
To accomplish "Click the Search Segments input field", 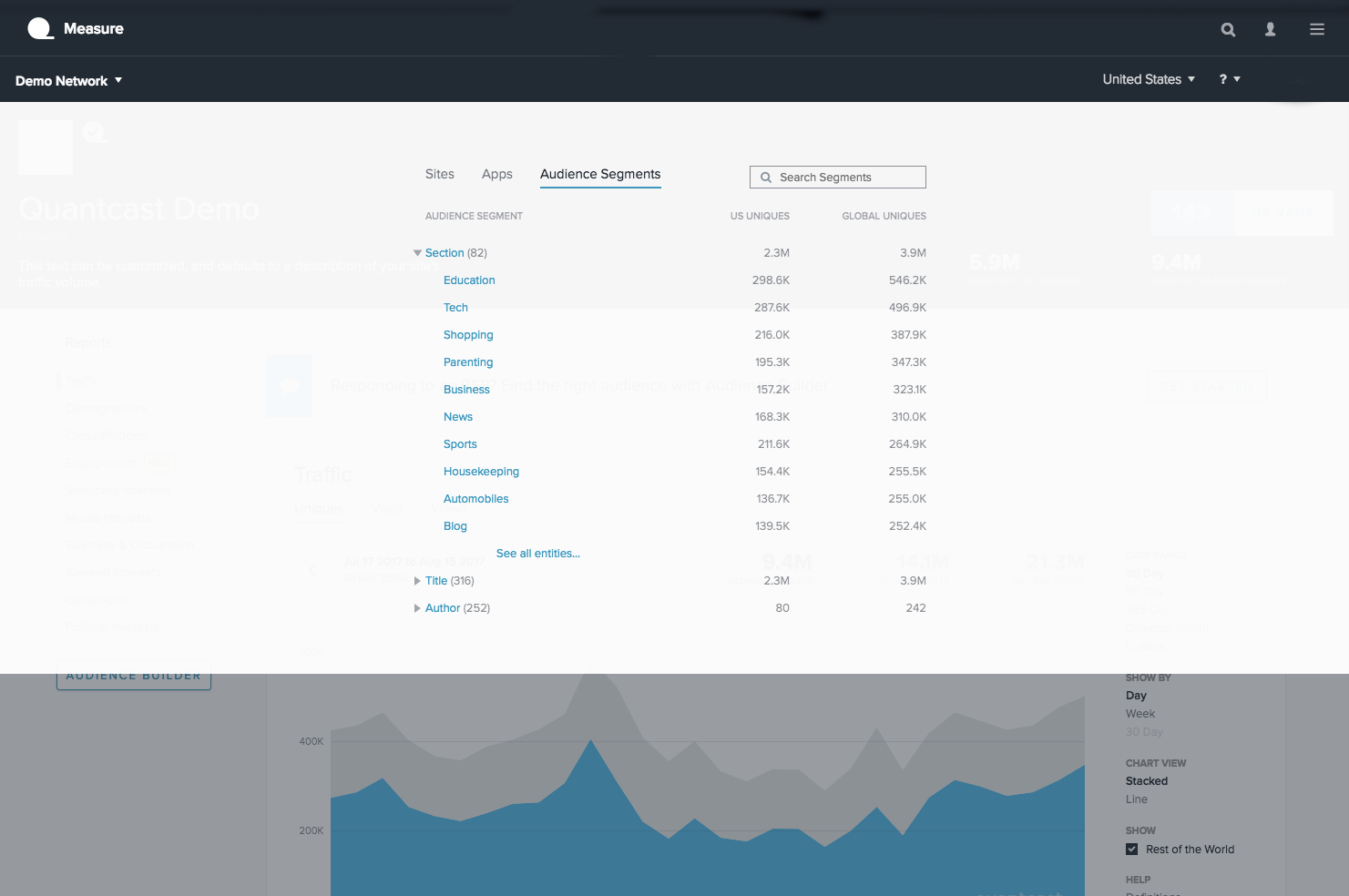I will coord(838,177).
